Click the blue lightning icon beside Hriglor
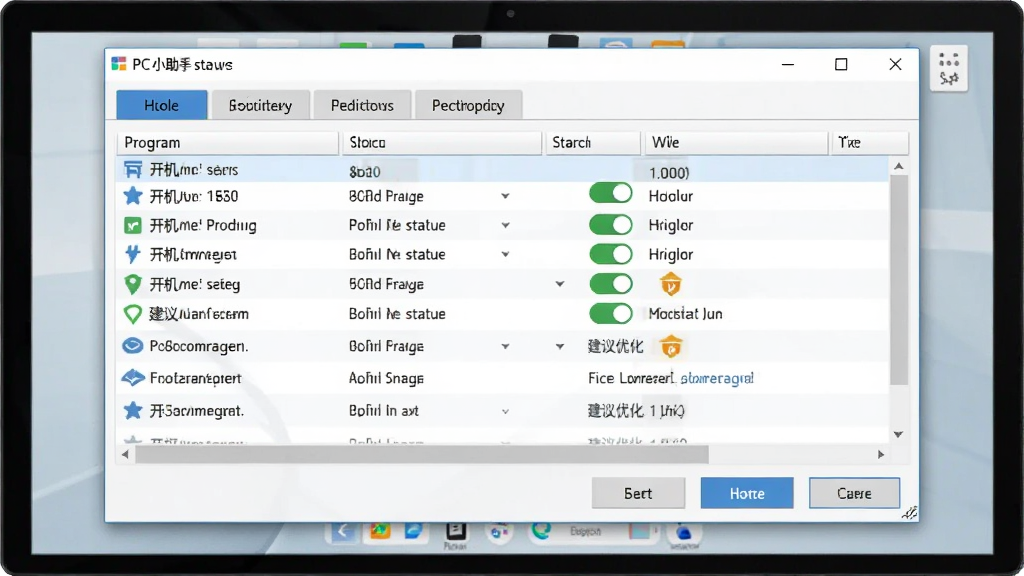This screenshot has height=576, width=1024. (x=133, y=254)
